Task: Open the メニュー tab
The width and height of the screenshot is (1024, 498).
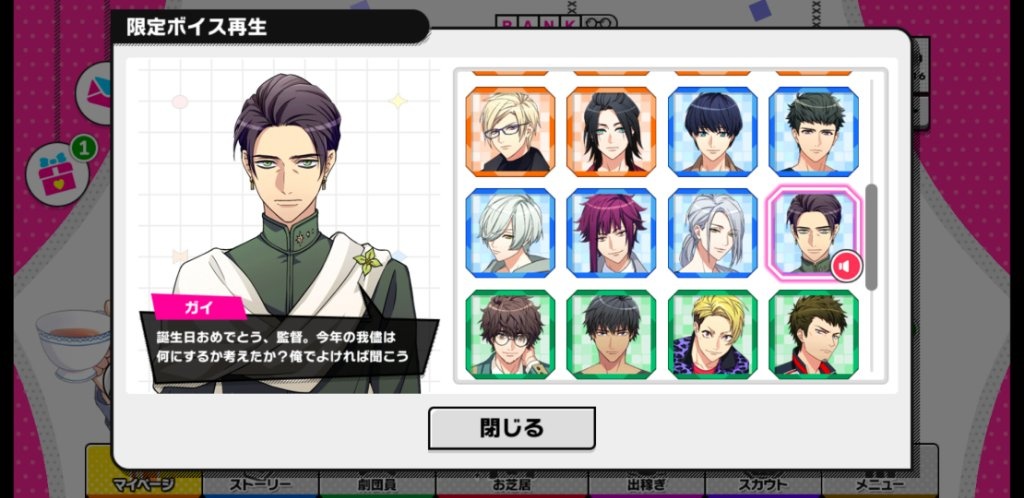Action: point(880,485)
